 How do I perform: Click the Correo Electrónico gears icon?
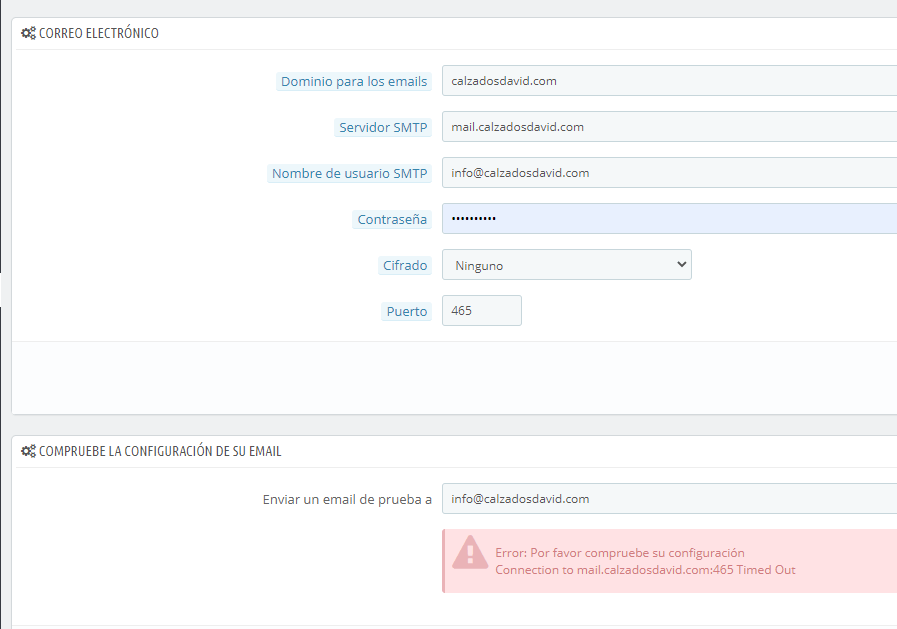tap(28, 33)
